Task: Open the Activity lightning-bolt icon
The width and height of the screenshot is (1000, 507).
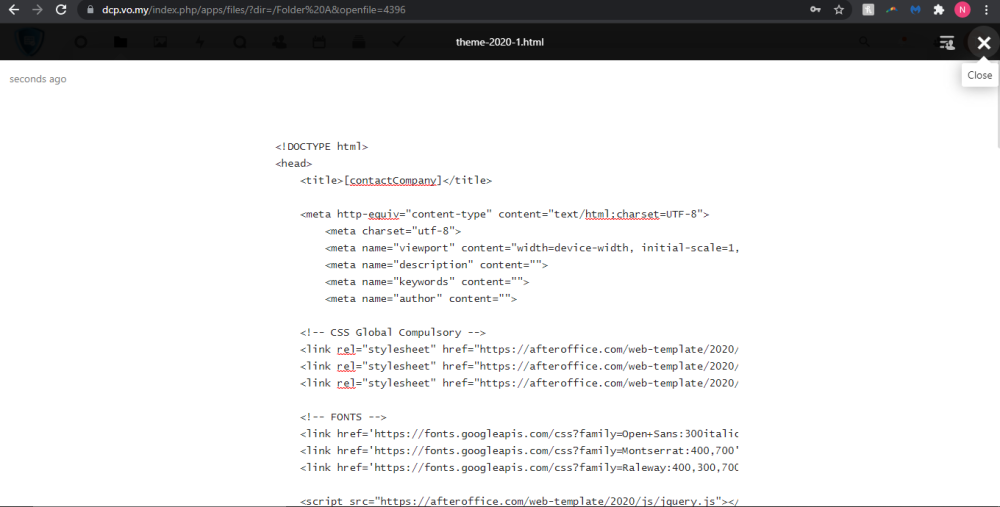Action: 200,43
